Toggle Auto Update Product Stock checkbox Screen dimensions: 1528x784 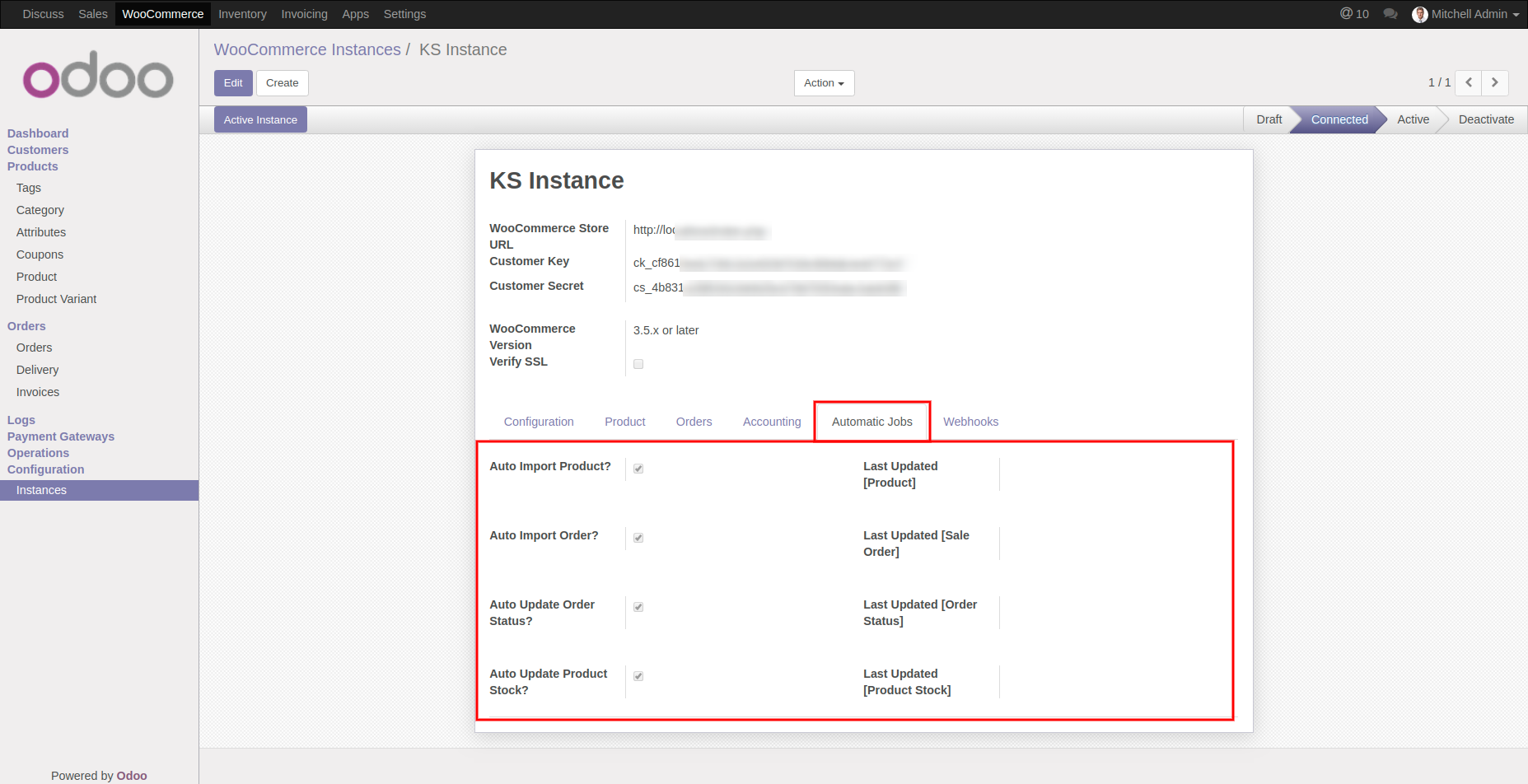(x=638, y=676)
